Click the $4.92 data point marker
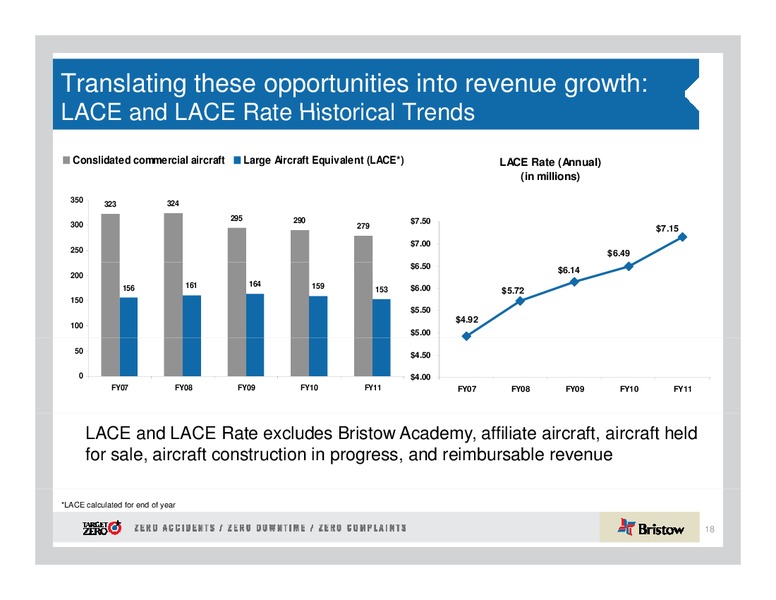The image size is (776, 600). [x=466, y=336]
